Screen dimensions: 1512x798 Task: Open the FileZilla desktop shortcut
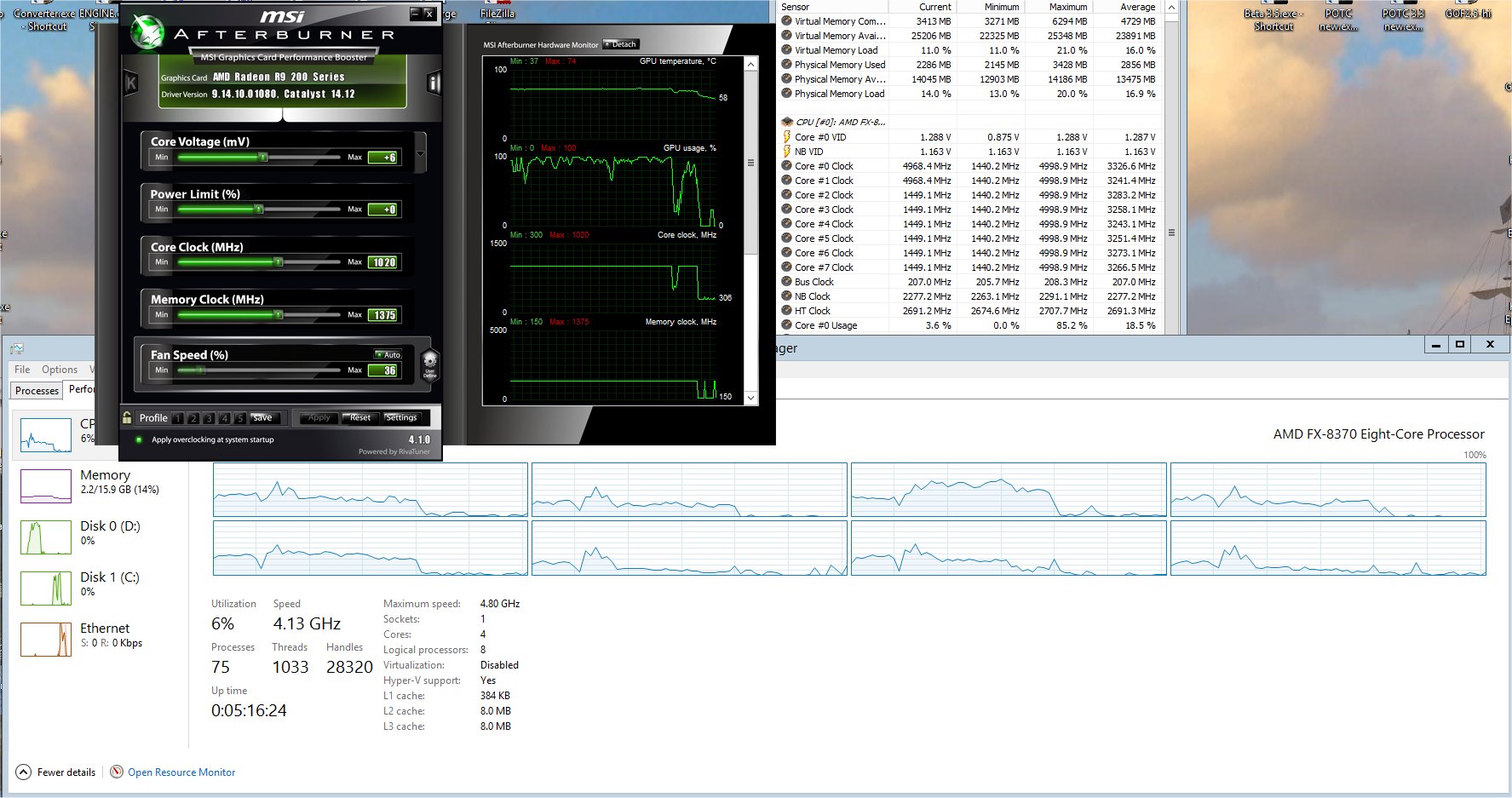[x=497, y=10]
